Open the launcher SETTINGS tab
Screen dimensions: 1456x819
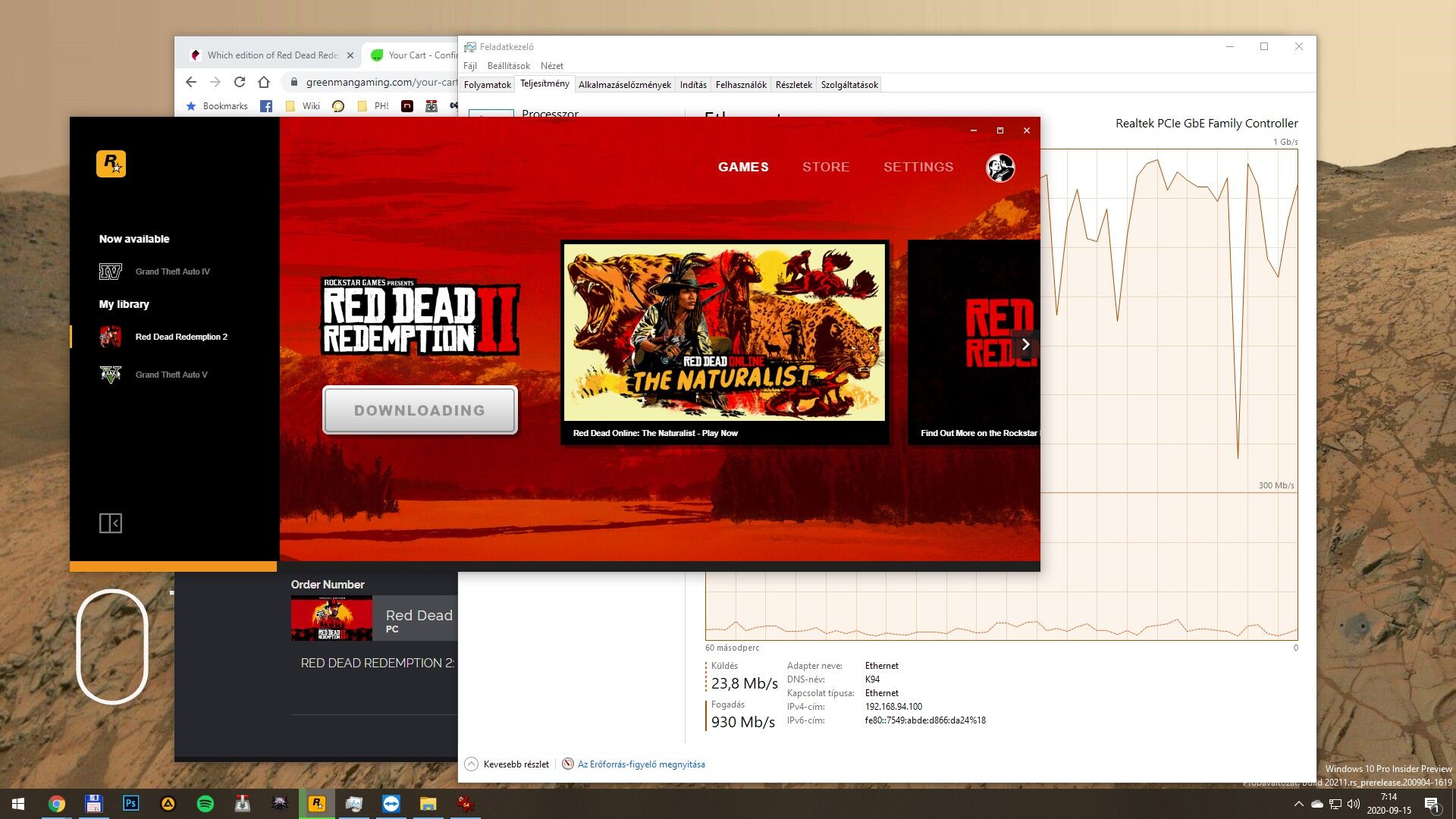click(x=918, y=167)
